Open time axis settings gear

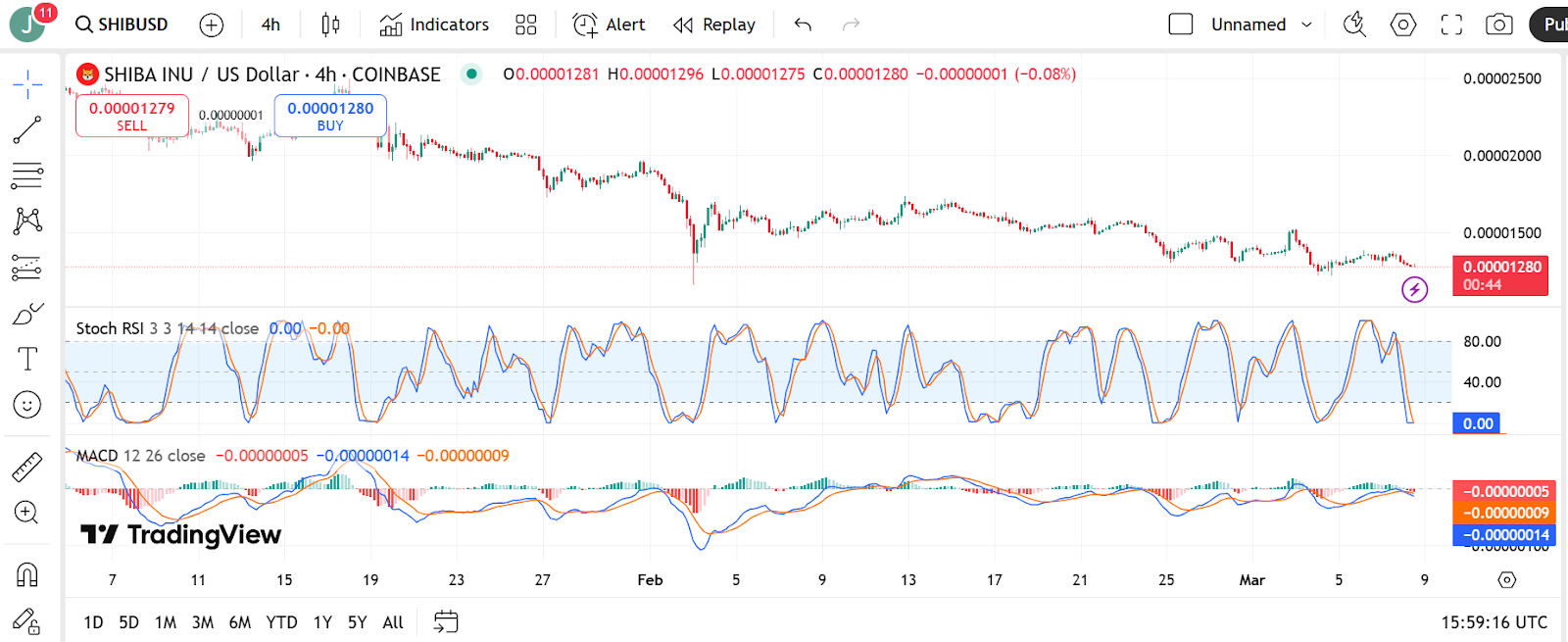1507,580
